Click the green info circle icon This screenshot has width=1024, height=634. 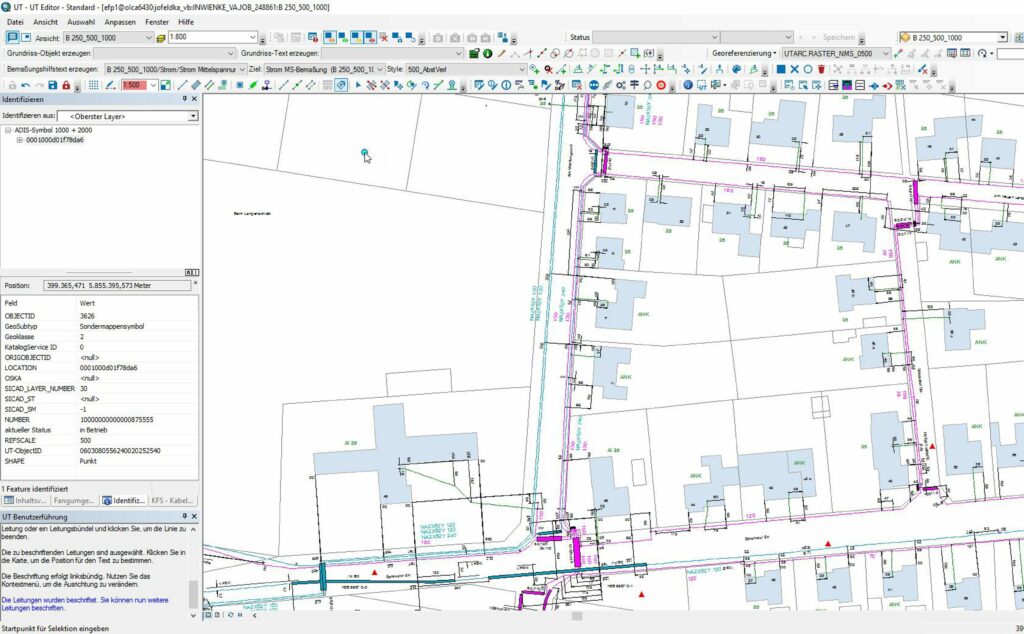(x=488, y=53)
